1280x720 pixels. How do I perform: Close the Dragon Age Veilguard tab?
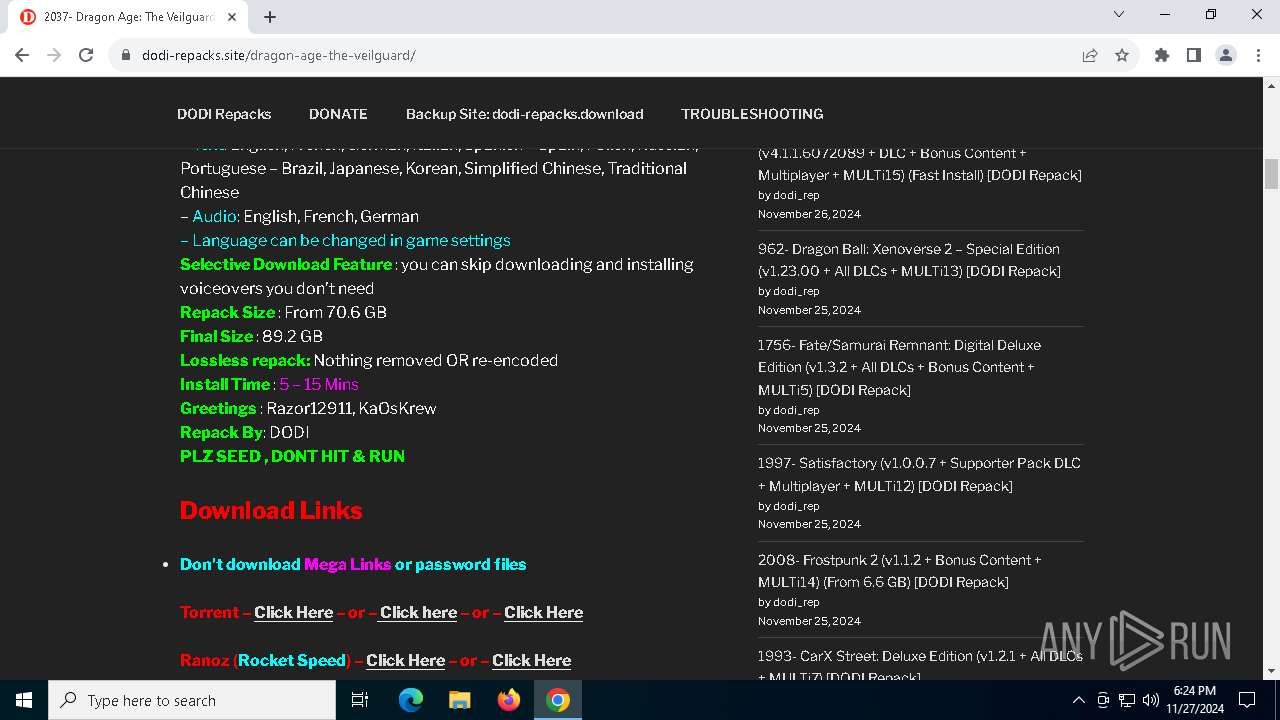[x=232, y=17]
